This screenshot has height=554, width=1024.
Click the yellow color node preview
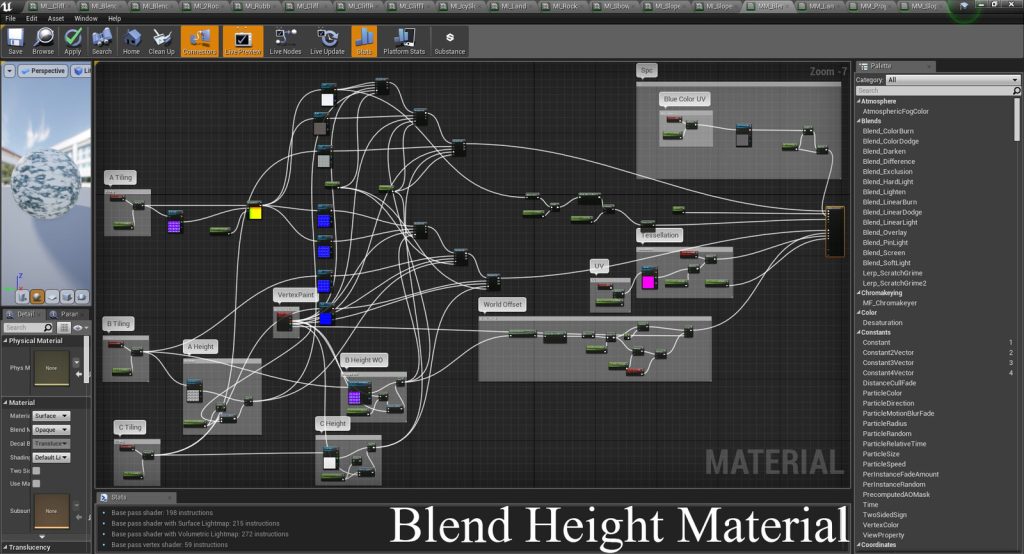255,213
